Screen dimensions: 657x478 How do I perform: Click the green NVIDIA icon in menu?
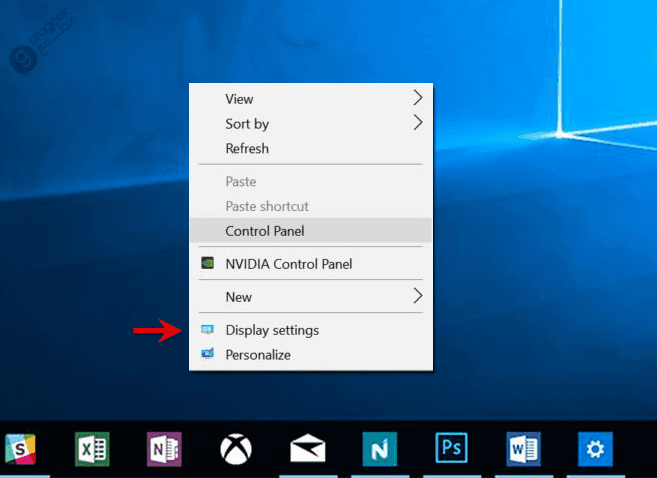[x=207, y=264]
